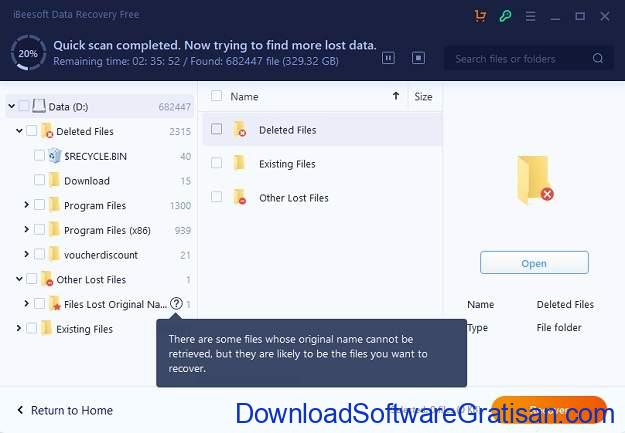Click the 682447 count beside Data (D:)
The width and height of the screenshot is (625, 433).
pyautogui.click(x=175, y=107)
